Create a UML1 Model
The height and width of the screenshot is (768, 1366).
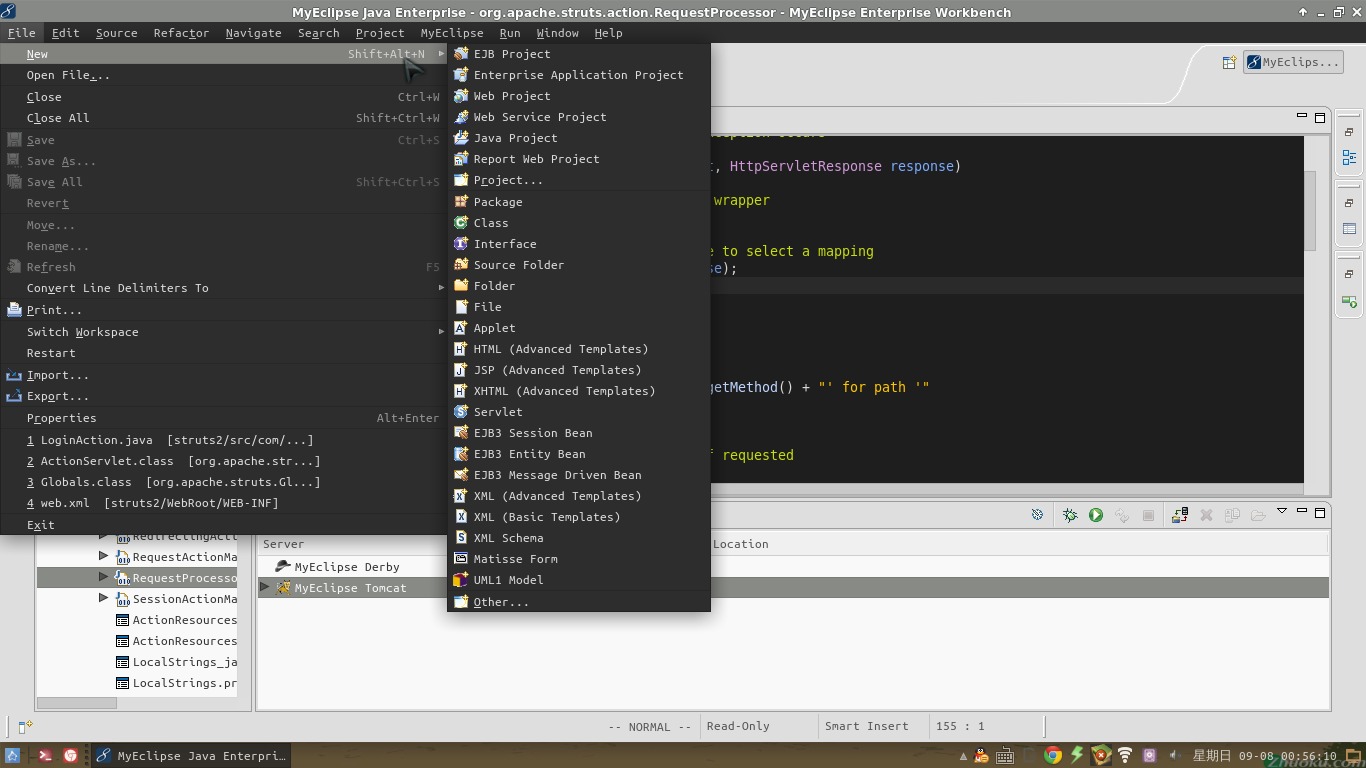579,580
